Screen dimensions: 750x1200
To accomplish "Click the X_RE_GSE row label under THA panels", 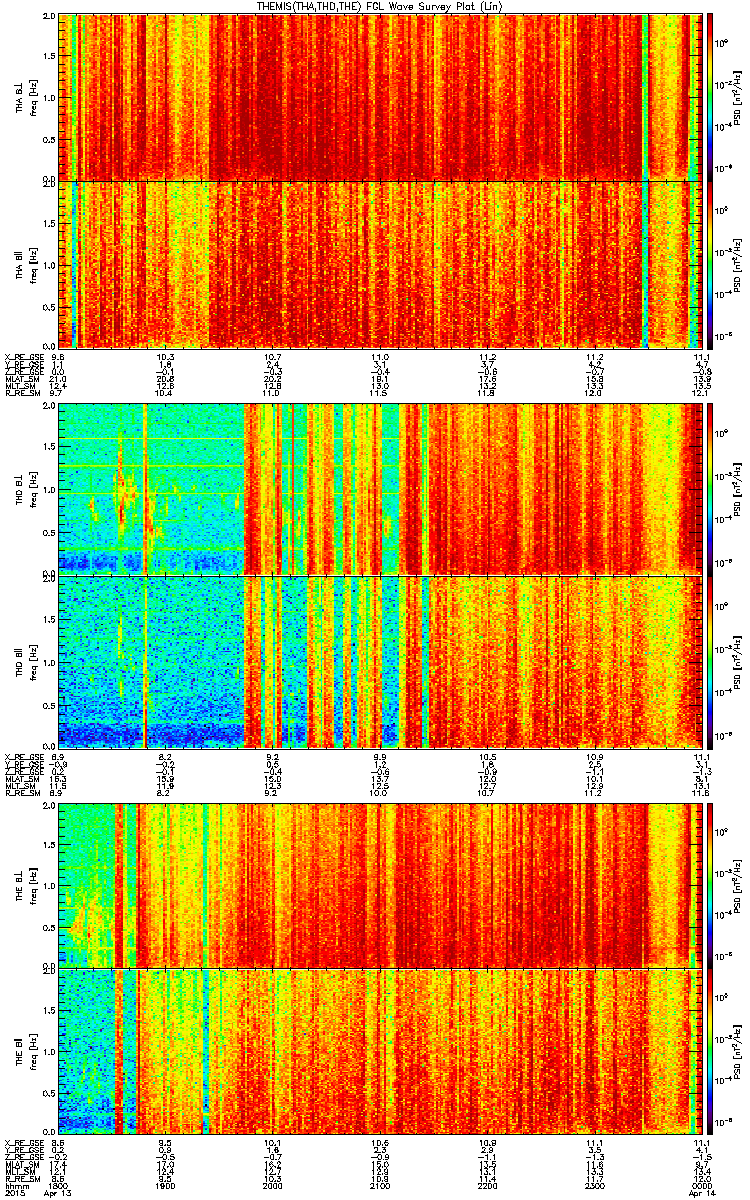I will click(23, 356).
